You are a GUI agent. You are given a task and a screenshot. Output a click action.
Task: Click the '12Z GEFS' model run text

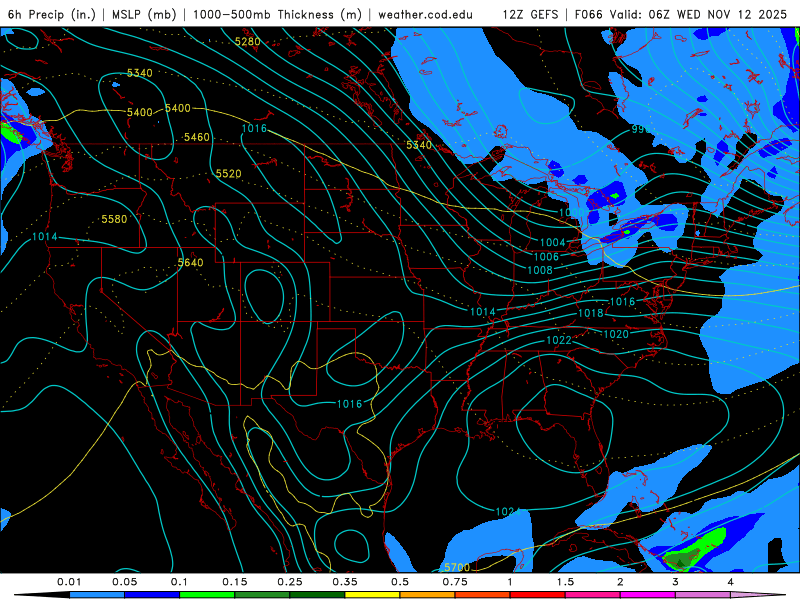pos(530,14)
